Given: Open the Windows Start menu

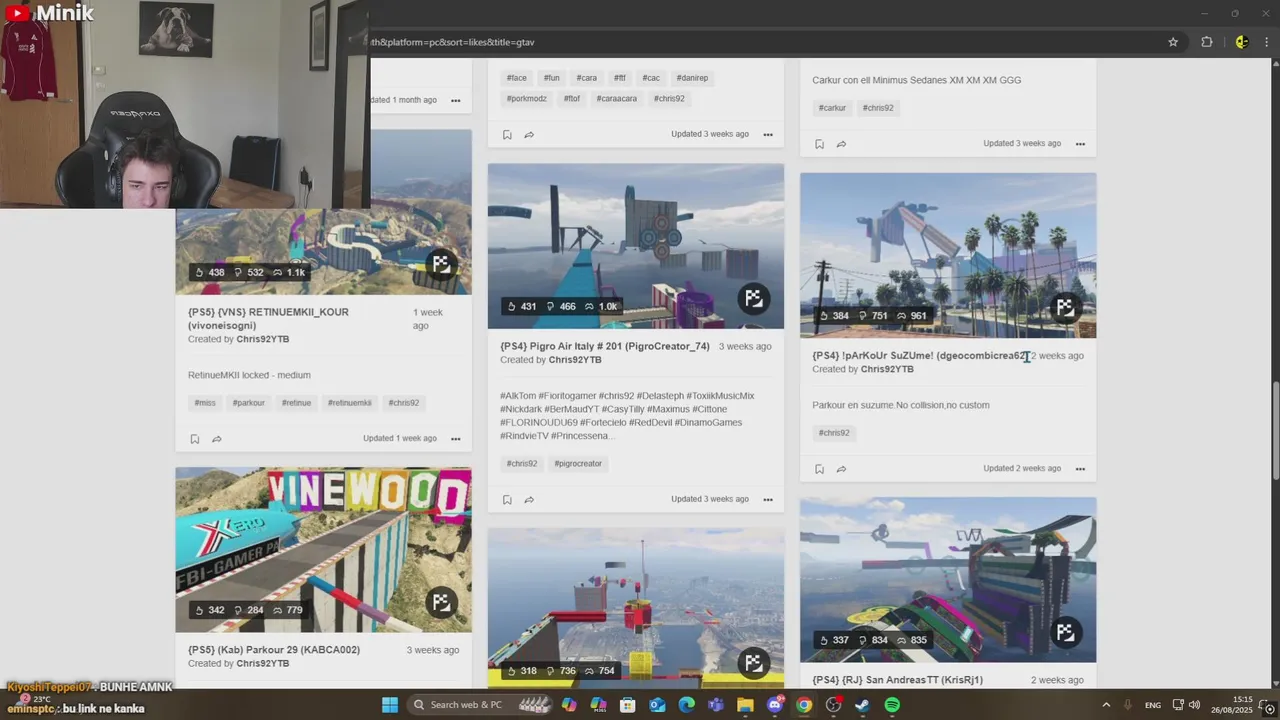Looking at the screenshot, I should (x=390, y=705).
